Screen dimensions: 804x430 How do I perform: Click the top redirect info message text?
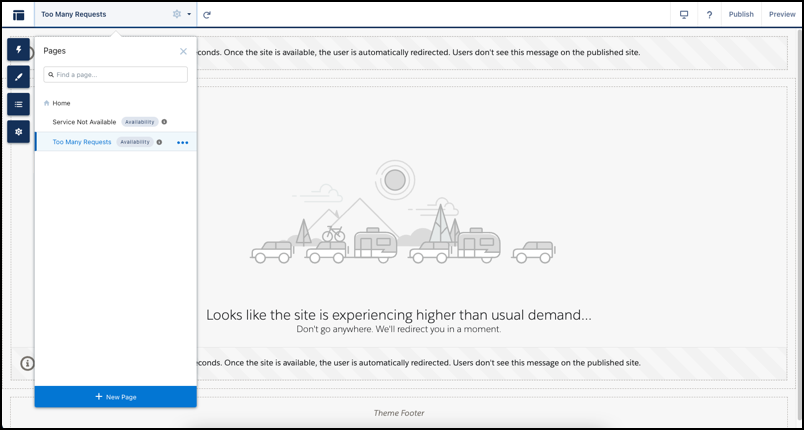pos(418,52)
